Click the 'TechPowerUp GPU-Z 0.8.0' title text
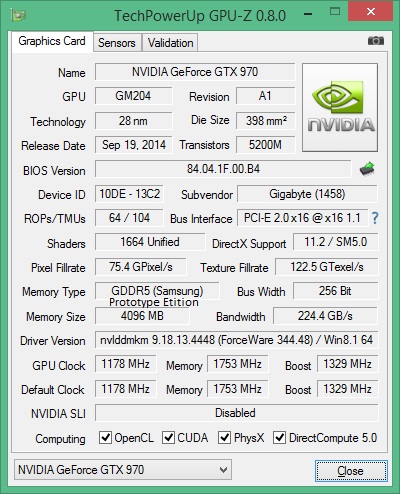The width and height of the screenshot is (400, 494). (x=200, y=16)
